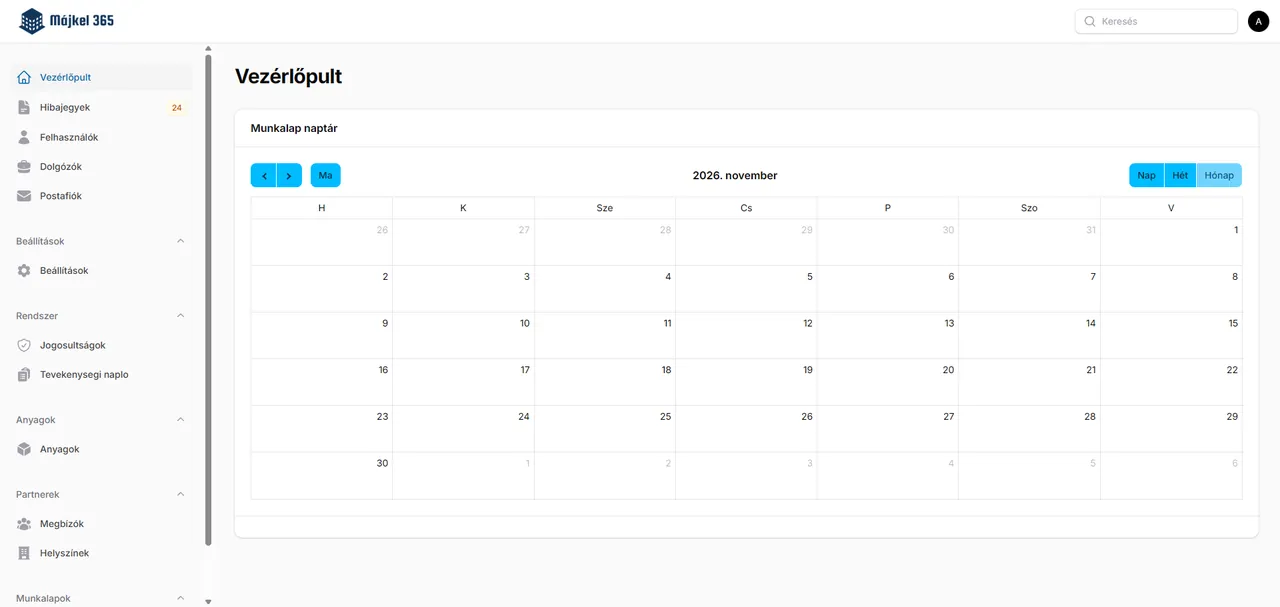Click the search magnifier icon

pos(1090,21)
